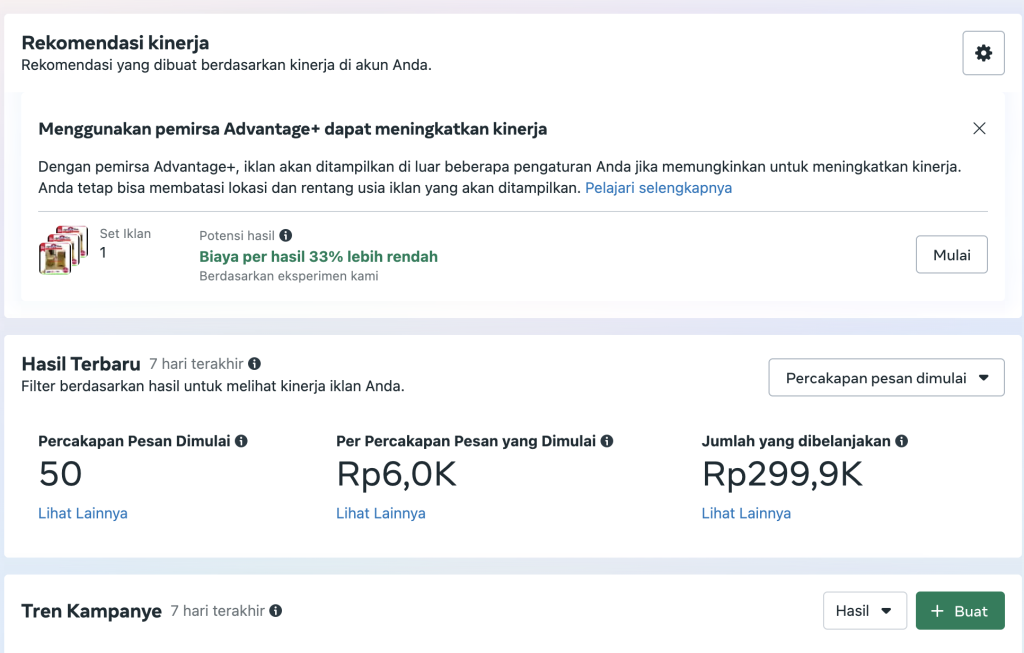Dismiss the Advantage+ audience recommendation
Image resolution: width=1024 pixels, height=653 pixels.
point(979,128)
